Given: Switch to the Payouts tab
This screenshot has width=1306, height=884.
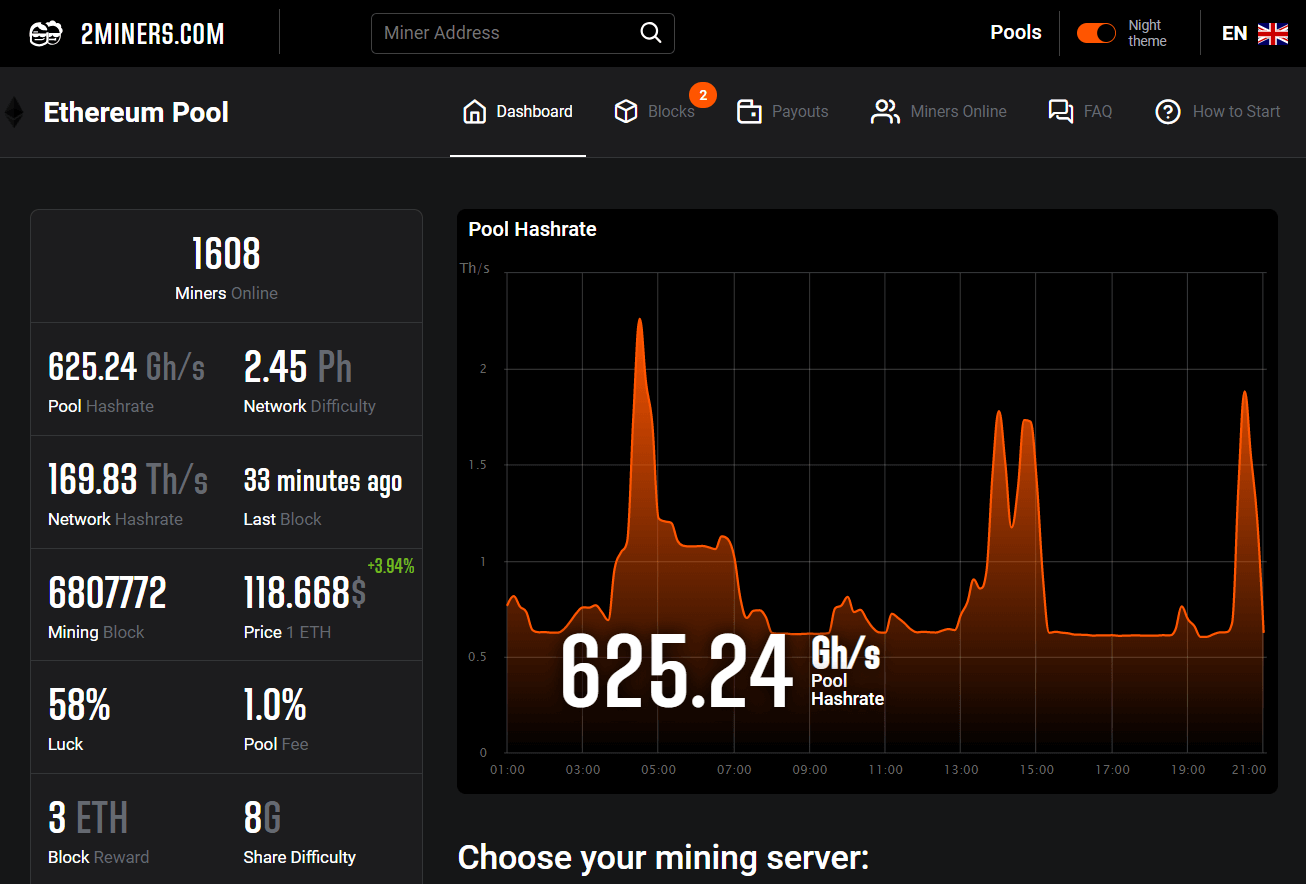Looking at the screenshot, I should pos(800,111).
